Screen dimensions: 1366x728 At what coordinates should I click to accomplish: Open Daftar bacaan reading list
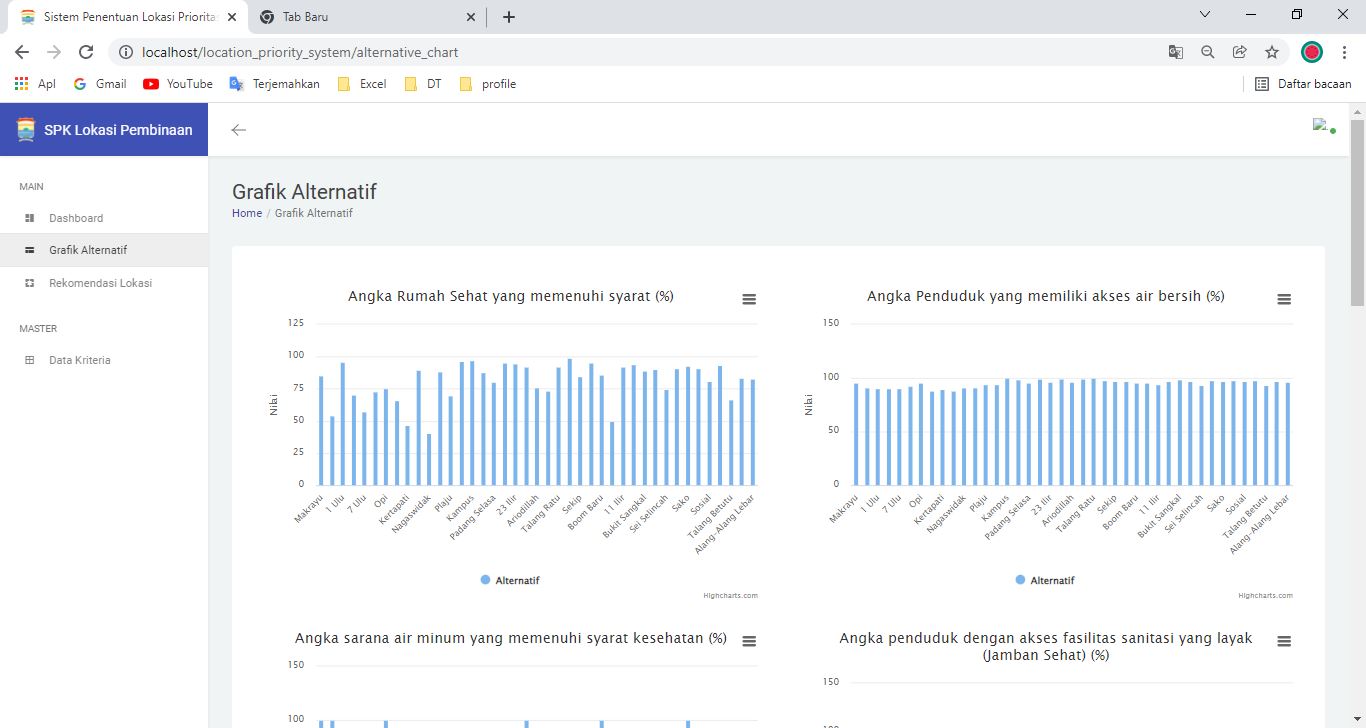[1303, 84]
